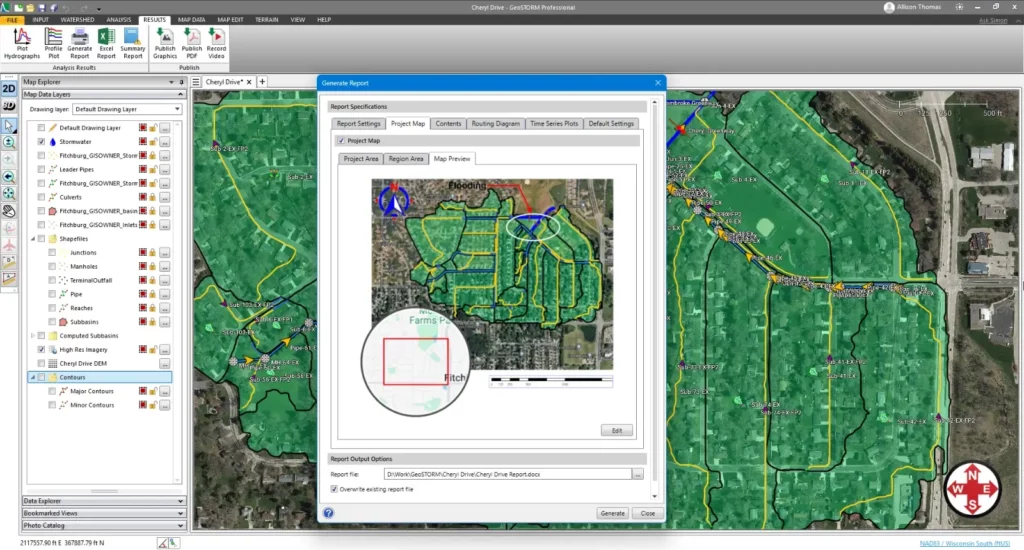
Task: Click the Generate Report help icon
Action: coord(328,513)
